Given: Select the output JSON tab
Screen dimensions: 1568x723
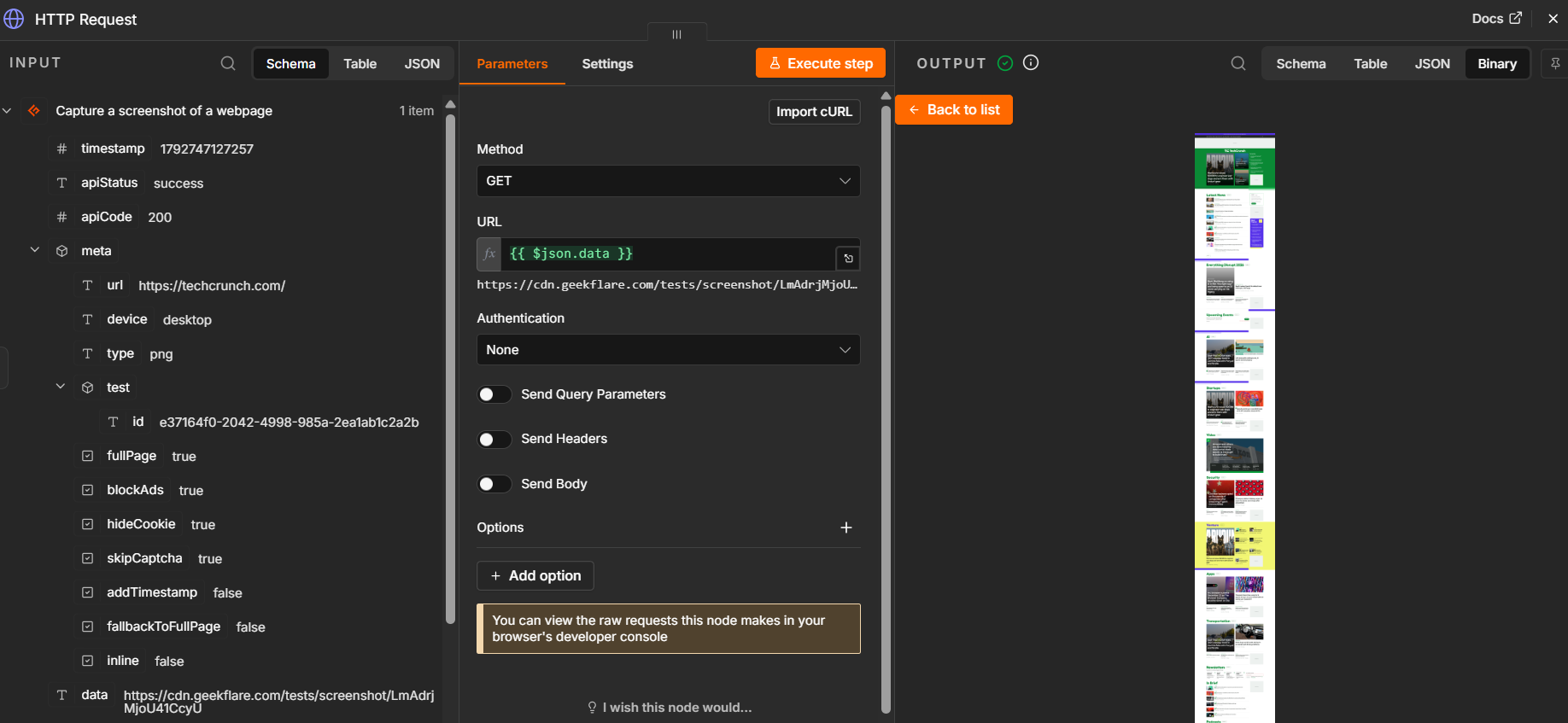Looking at the screenshot, I should click(x=1432, y=64).
